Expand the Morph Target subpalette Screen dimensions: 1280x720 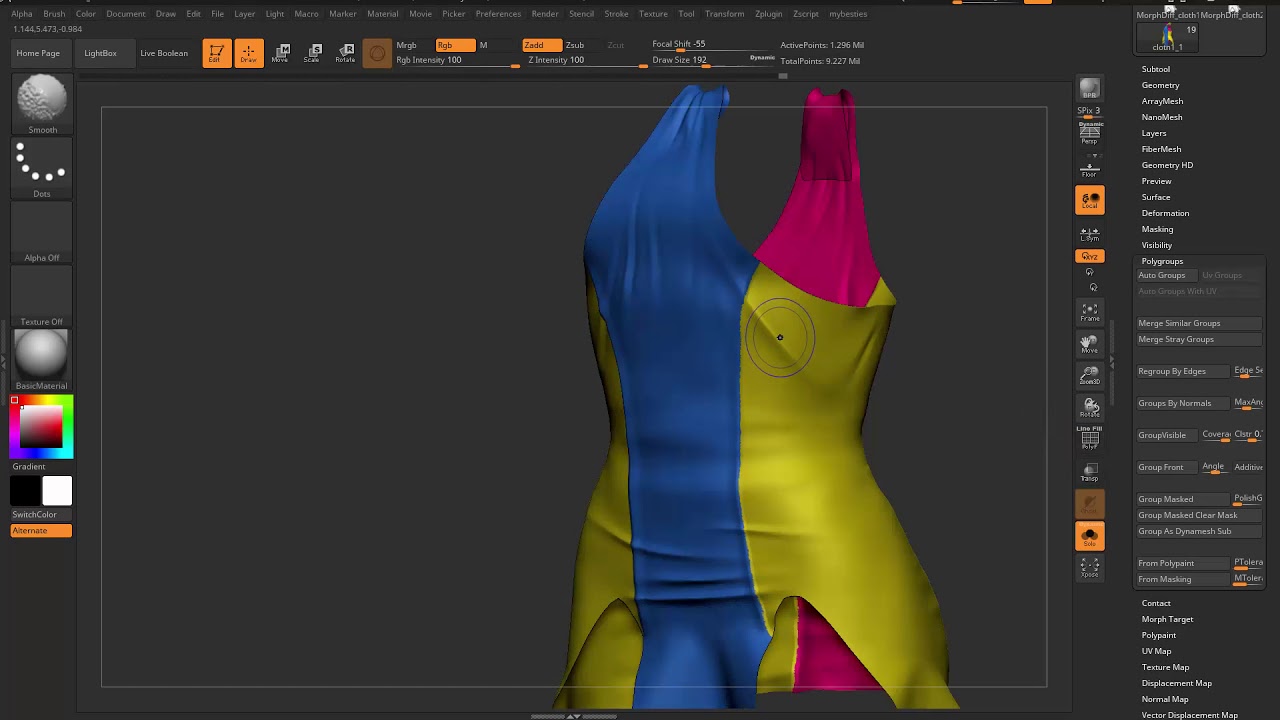pos(1168,619)
